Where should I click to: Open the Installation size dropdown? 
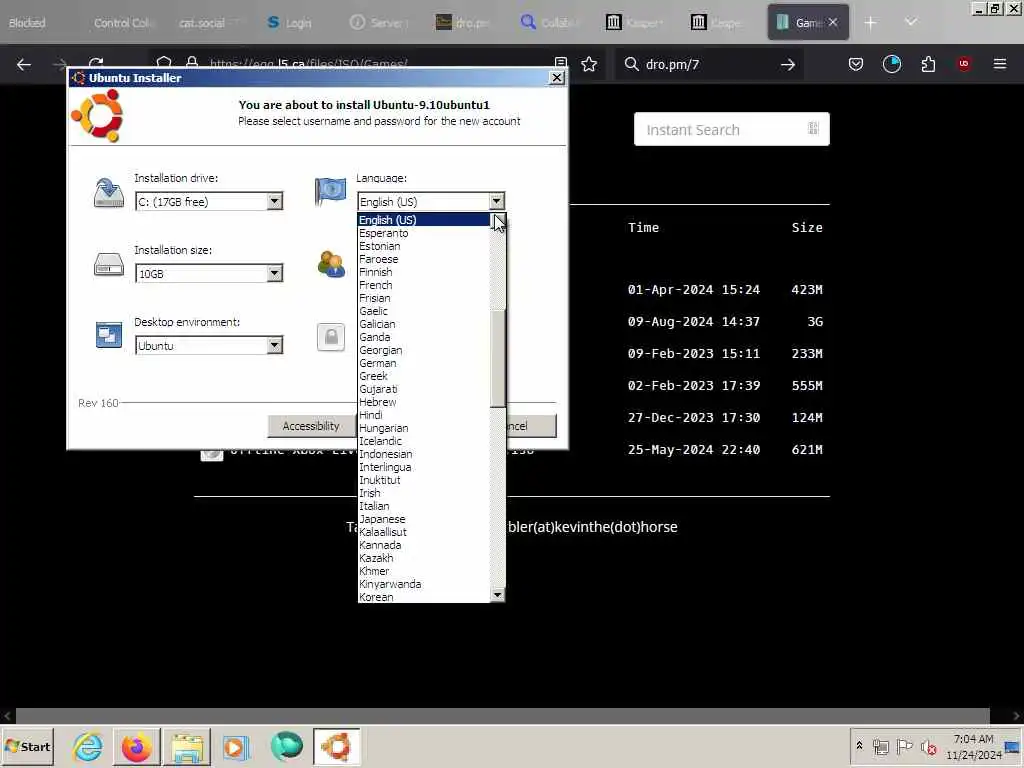coord(274,273)
